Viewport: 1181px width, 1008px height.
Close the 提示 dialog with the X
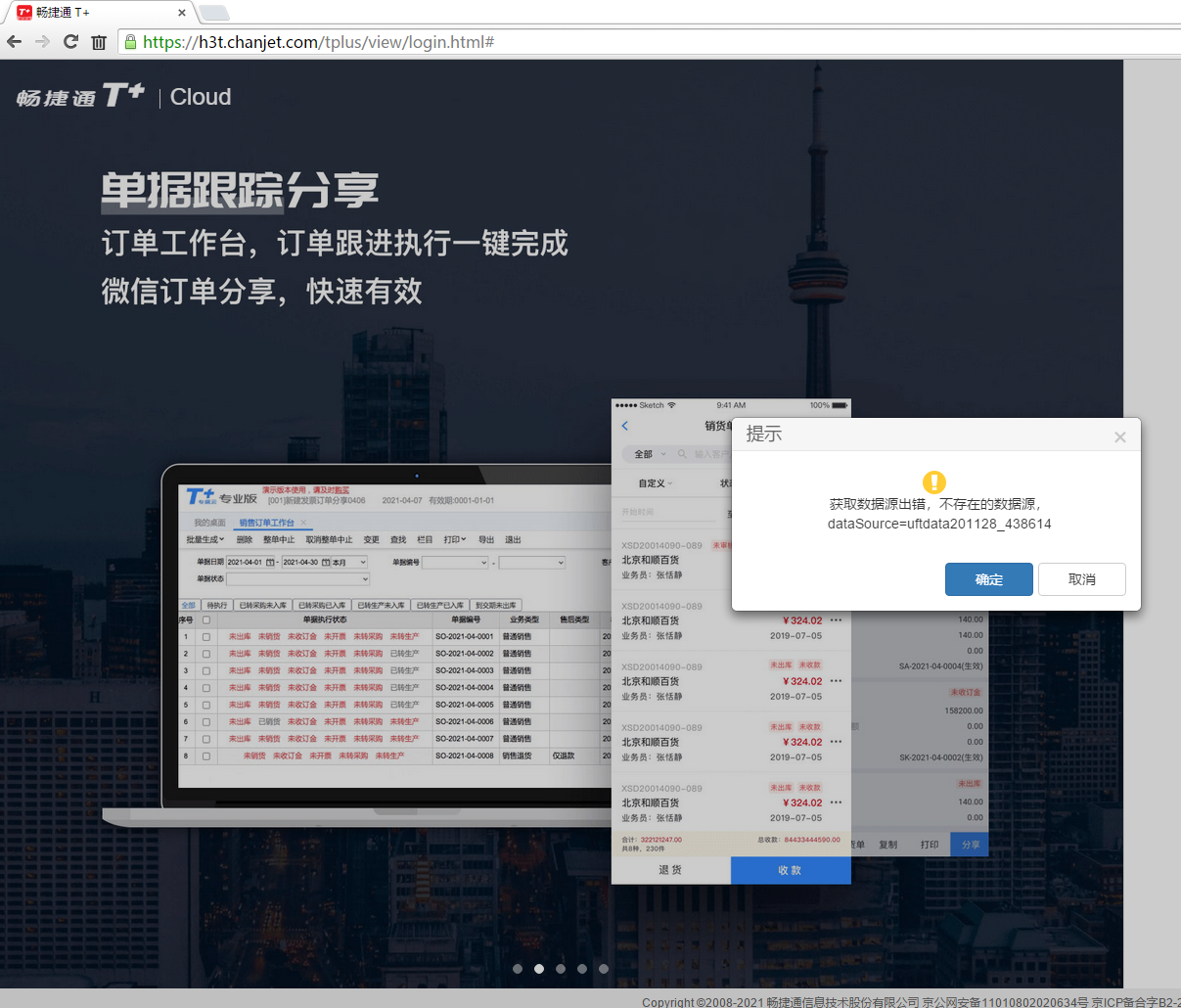coord(1120,437)
